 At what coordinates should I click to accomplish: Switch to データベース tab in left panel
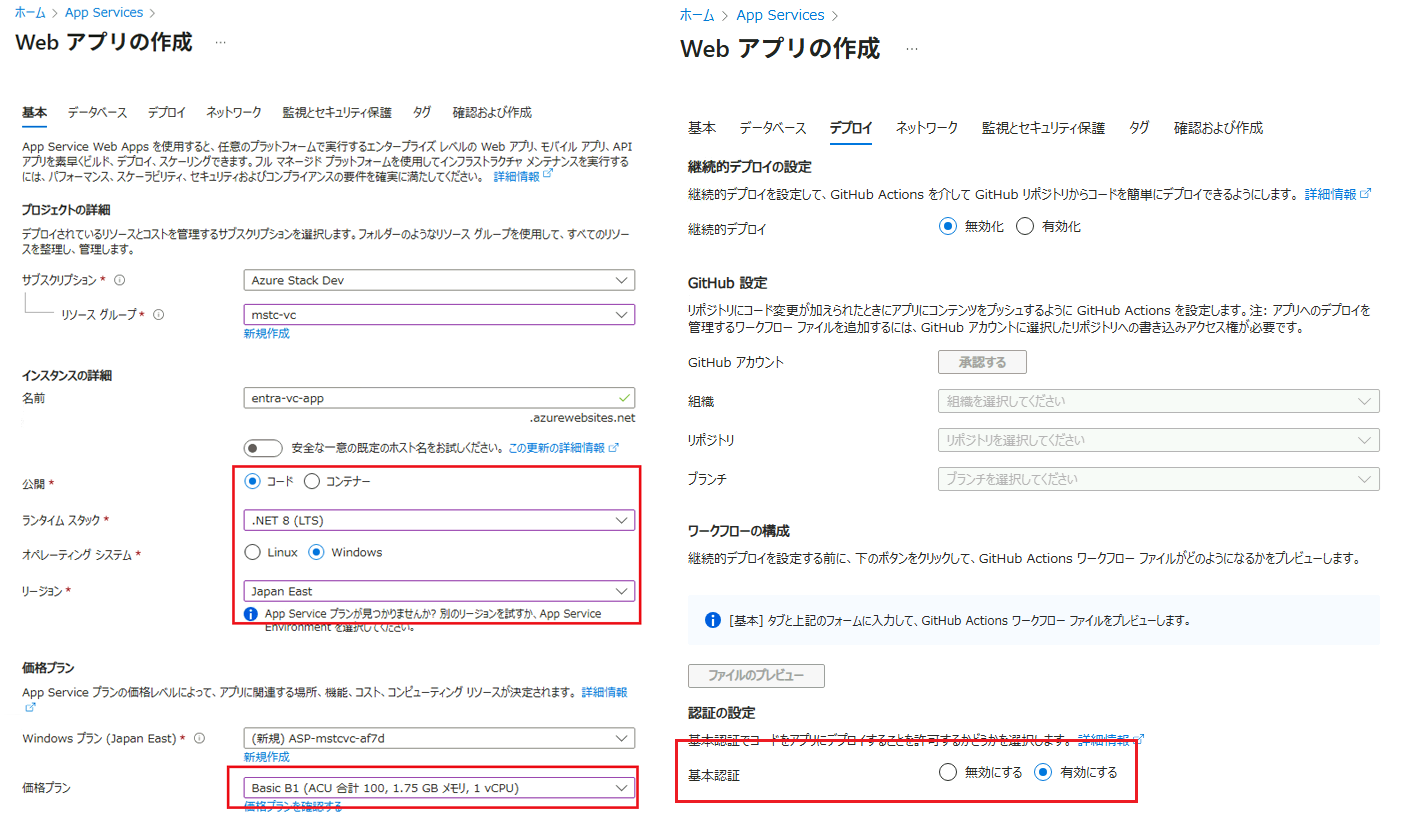97,113
